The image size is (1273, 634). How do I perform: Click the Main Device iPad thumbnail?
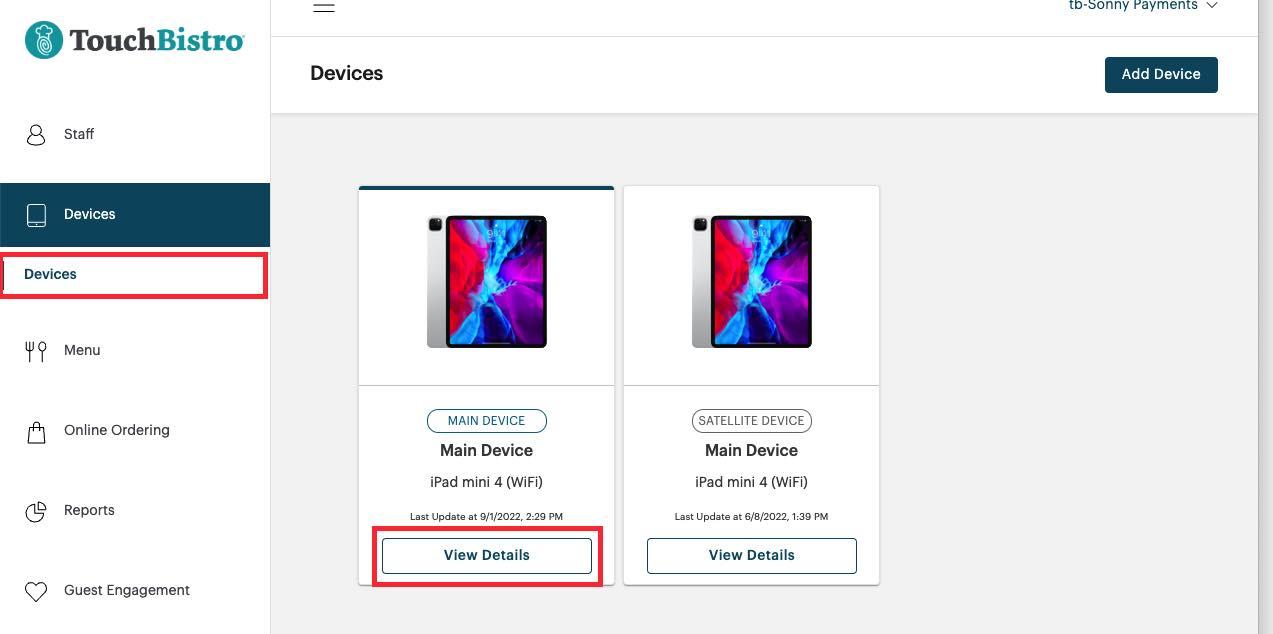coord(486,281)
